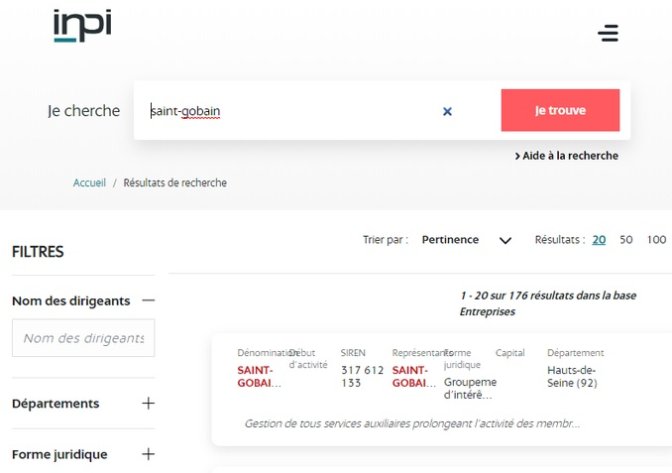Click the sort dropdown chevron arrow
Viewport: 672px width, 473px height.
505,240
